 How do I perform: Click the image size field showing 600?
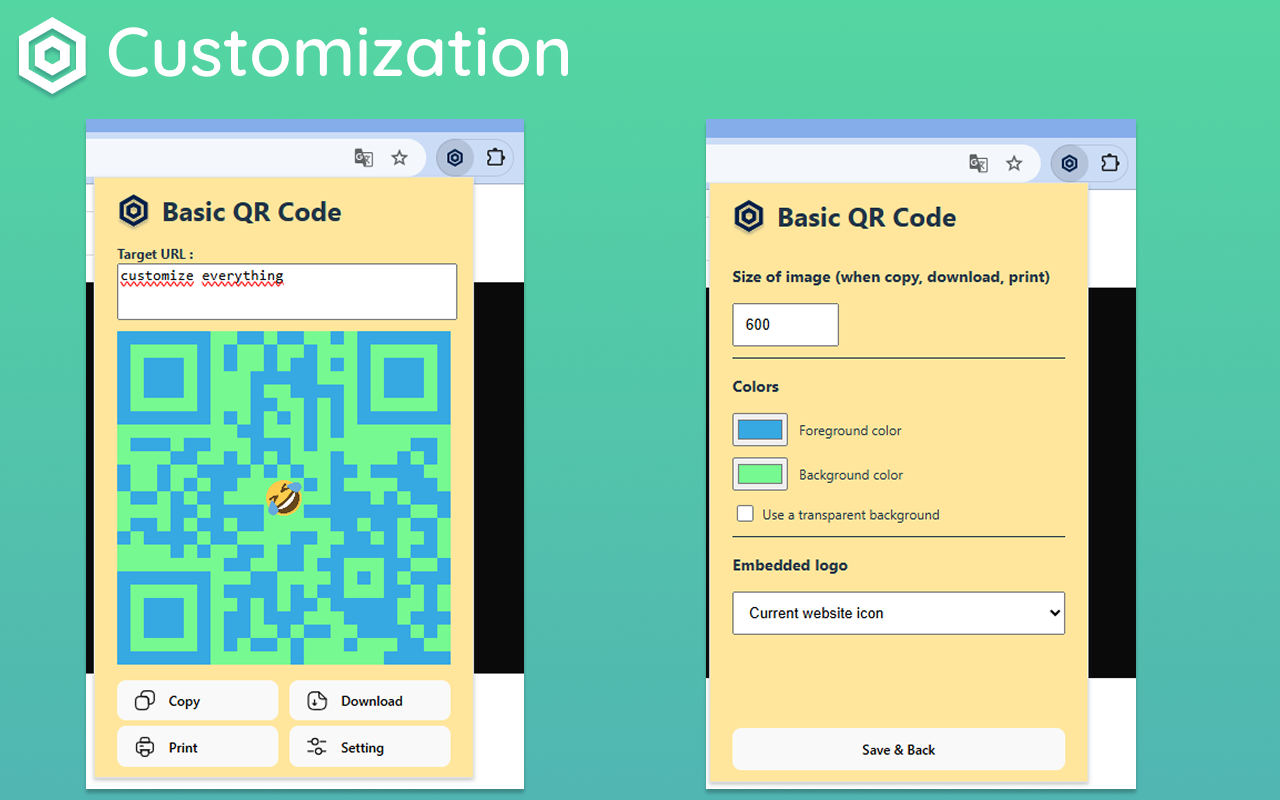point(785,325)
